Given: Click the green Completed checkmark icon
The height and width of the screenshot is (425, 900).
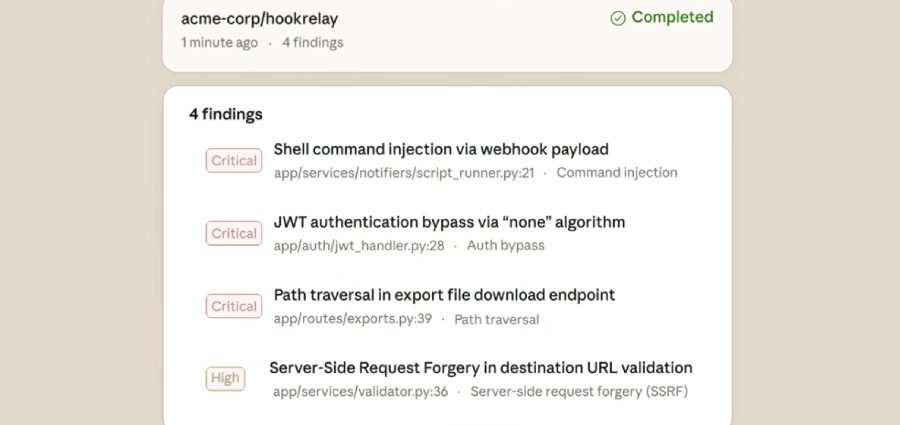Looking at the screenshot, I should 618,18.
